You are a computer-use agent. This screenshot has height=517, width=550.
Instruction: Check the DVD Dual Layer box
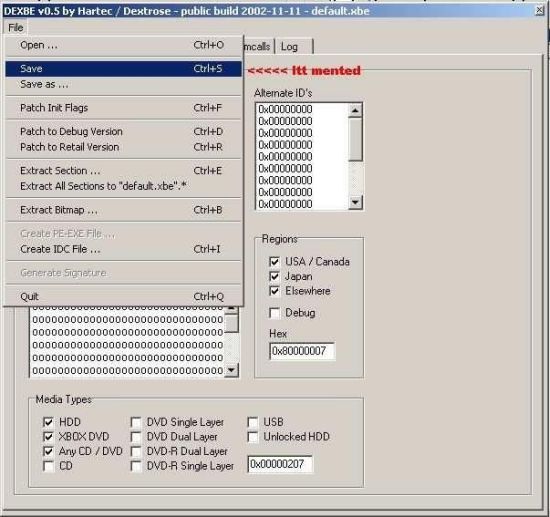tap(136, 437)
